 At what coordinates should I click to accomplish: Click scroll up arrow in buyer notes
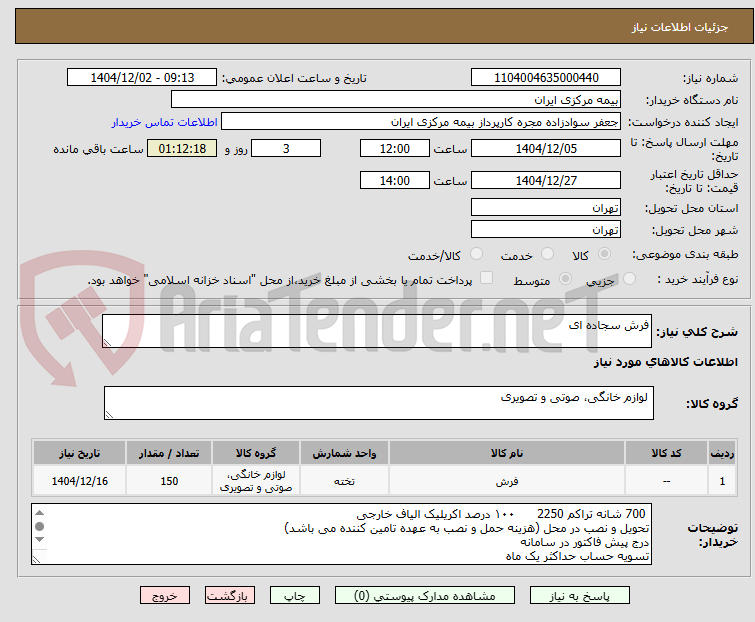[39, 513]
